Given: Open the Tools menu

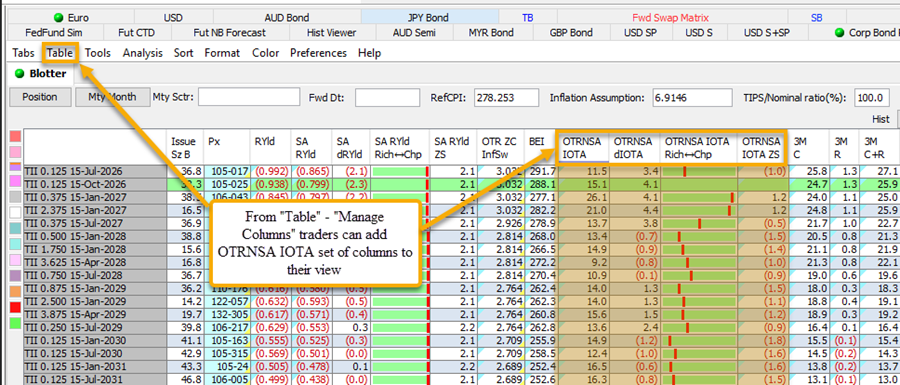Looking at the screenshot, I should 98,53.
